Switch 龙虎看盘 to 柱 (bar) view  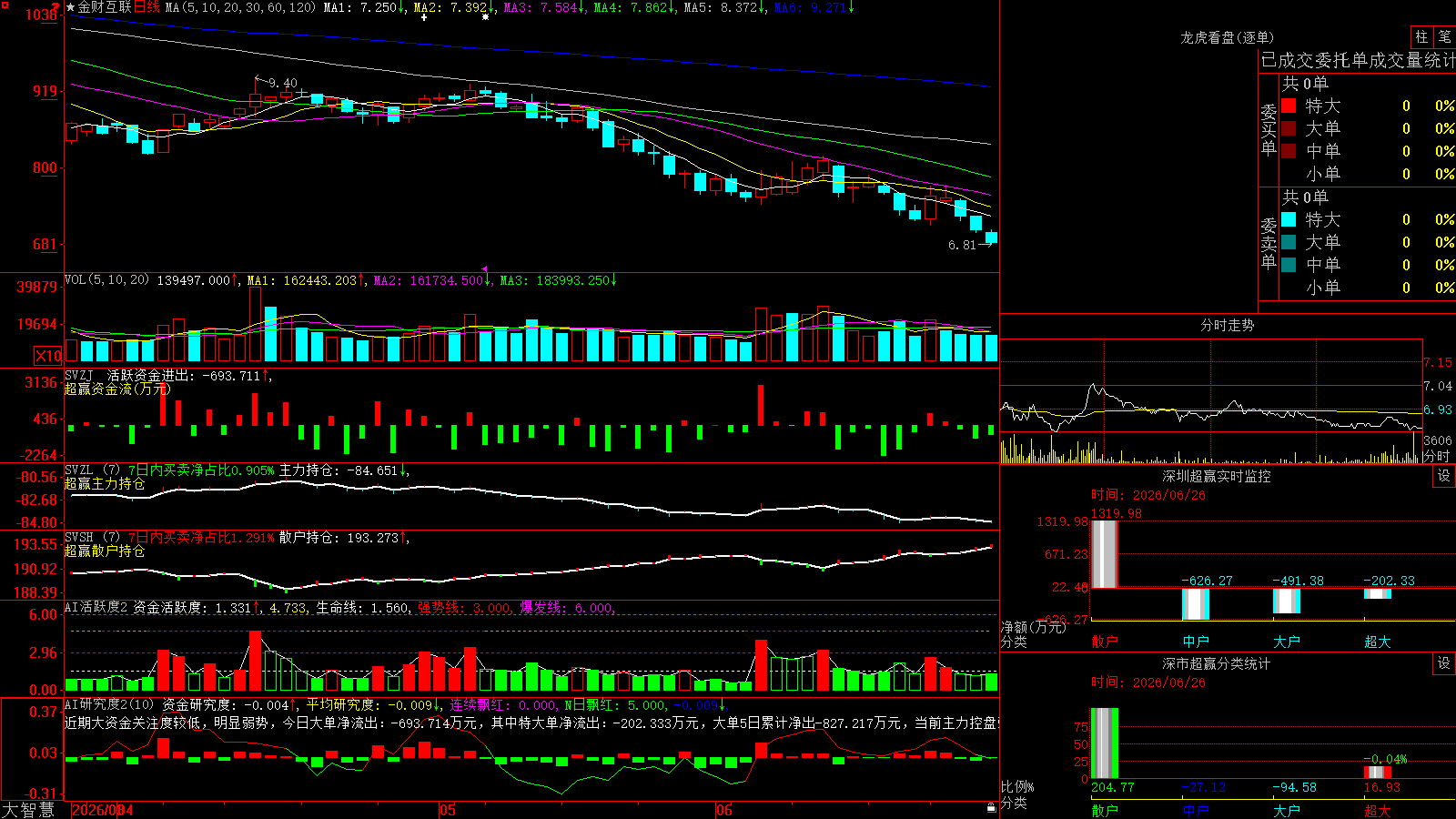(1421, 36)
